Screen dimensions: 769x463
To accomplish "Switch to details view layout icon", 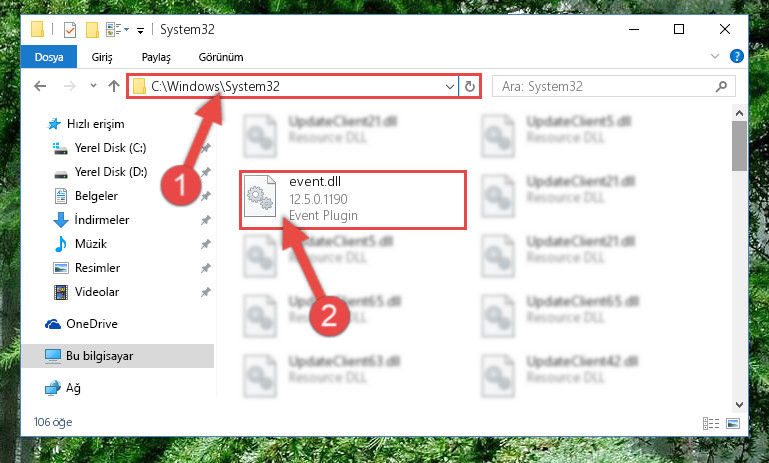I will pos(711,423).
